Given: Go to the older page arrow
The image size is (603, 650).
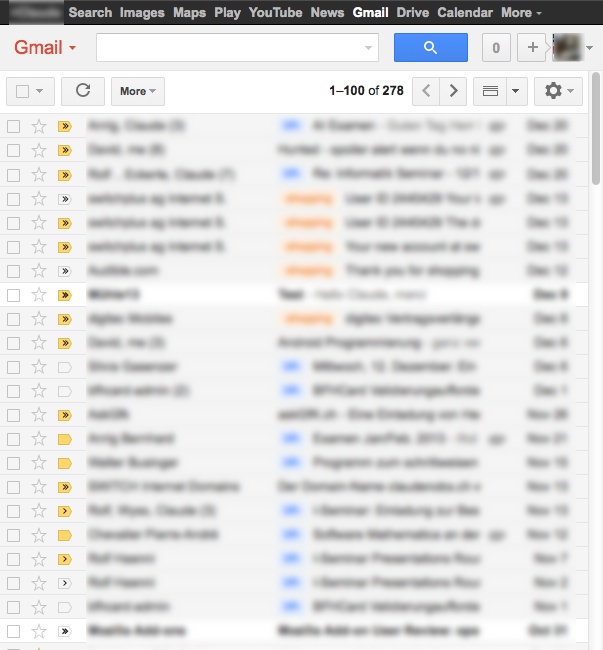Looking at the screenshot, I should tap(453, 91).
